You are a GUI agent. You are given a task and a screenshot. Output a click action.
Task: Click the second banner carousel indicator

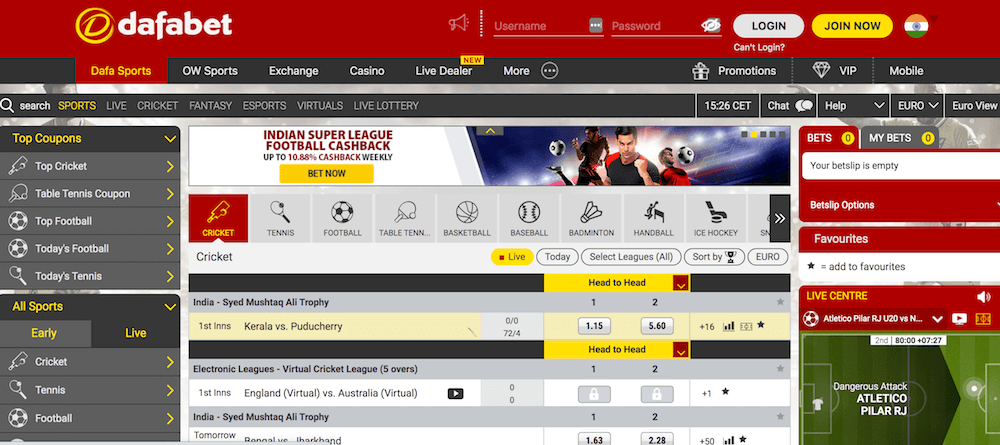[754, 135]
